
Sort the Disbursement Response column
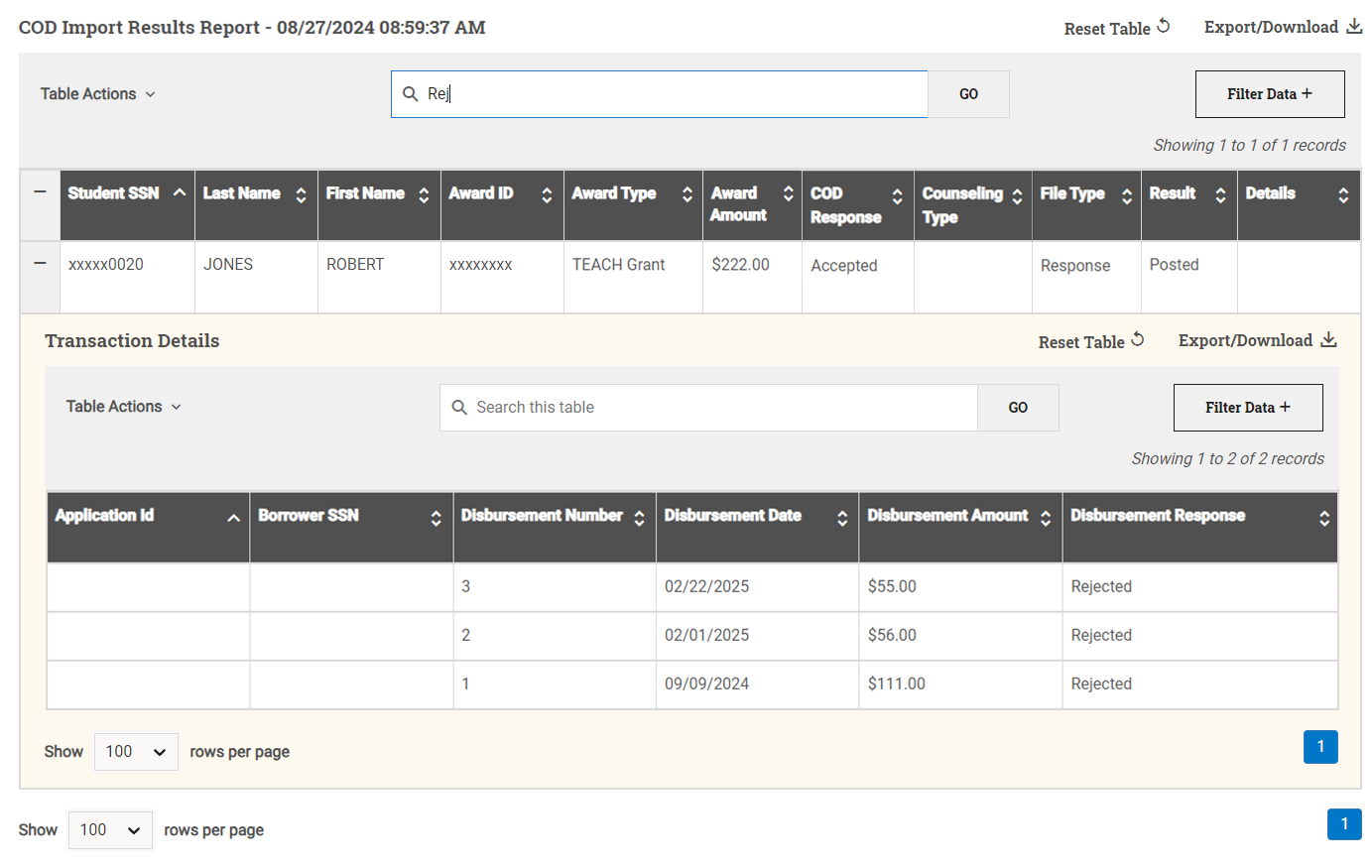[1324, 518]
